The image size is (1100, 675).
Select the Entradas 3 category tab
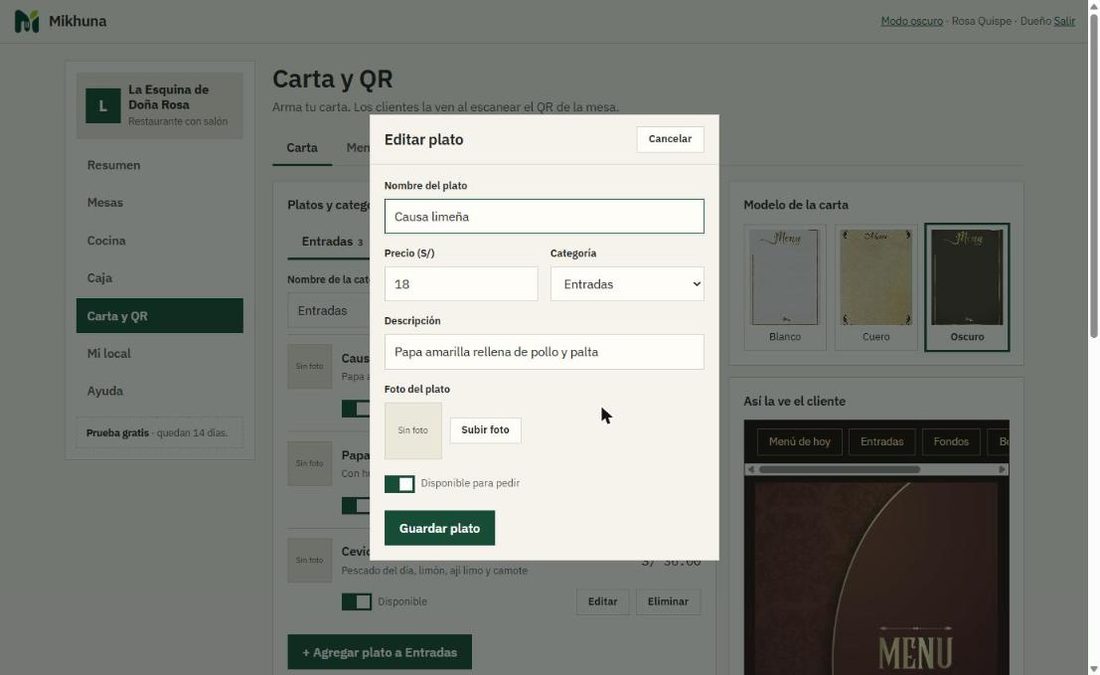[x=332, y=242]
